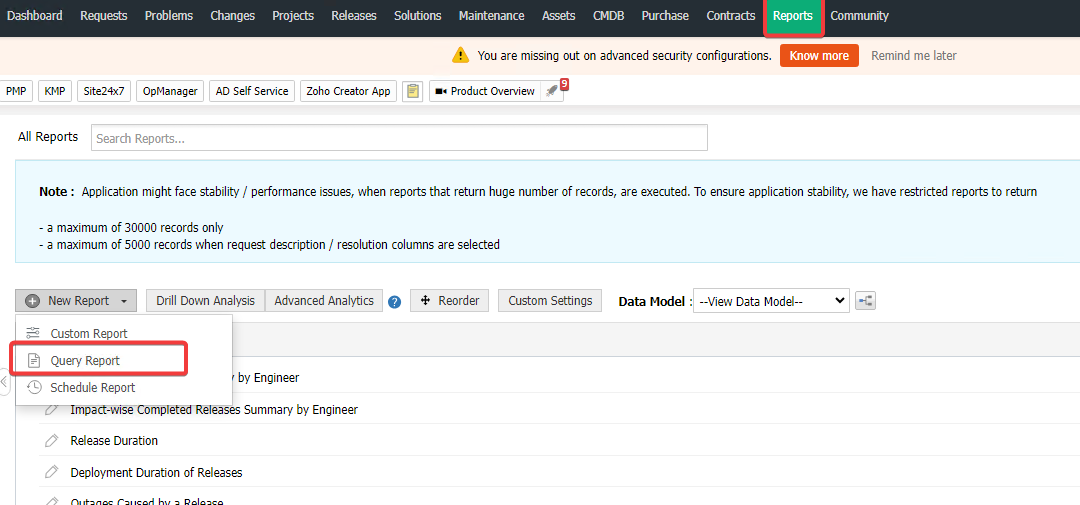This screenshot has width=1080, height=505.
Task: Edit Impact-wise Completed Releases Summary pencil icon
Action: pyautogui.click(x=51, y=410)
